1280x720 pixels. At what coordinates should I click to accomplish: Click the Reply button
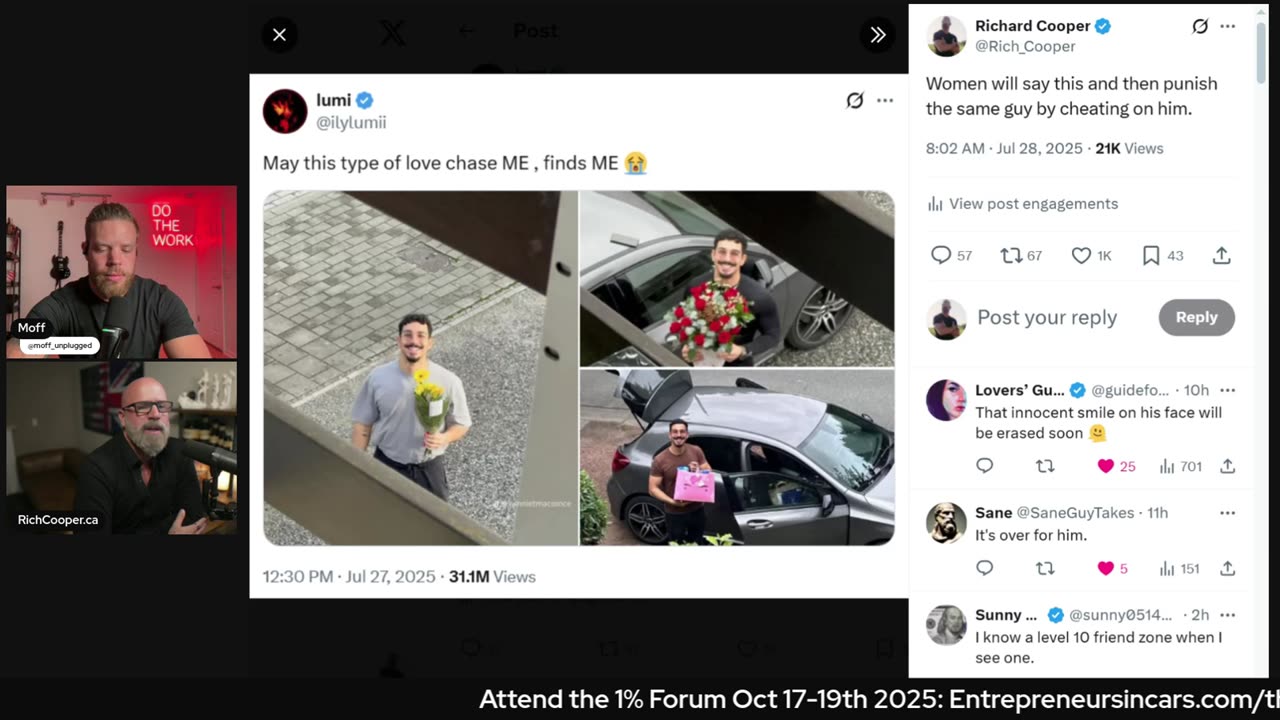(x=1196, y=317)
